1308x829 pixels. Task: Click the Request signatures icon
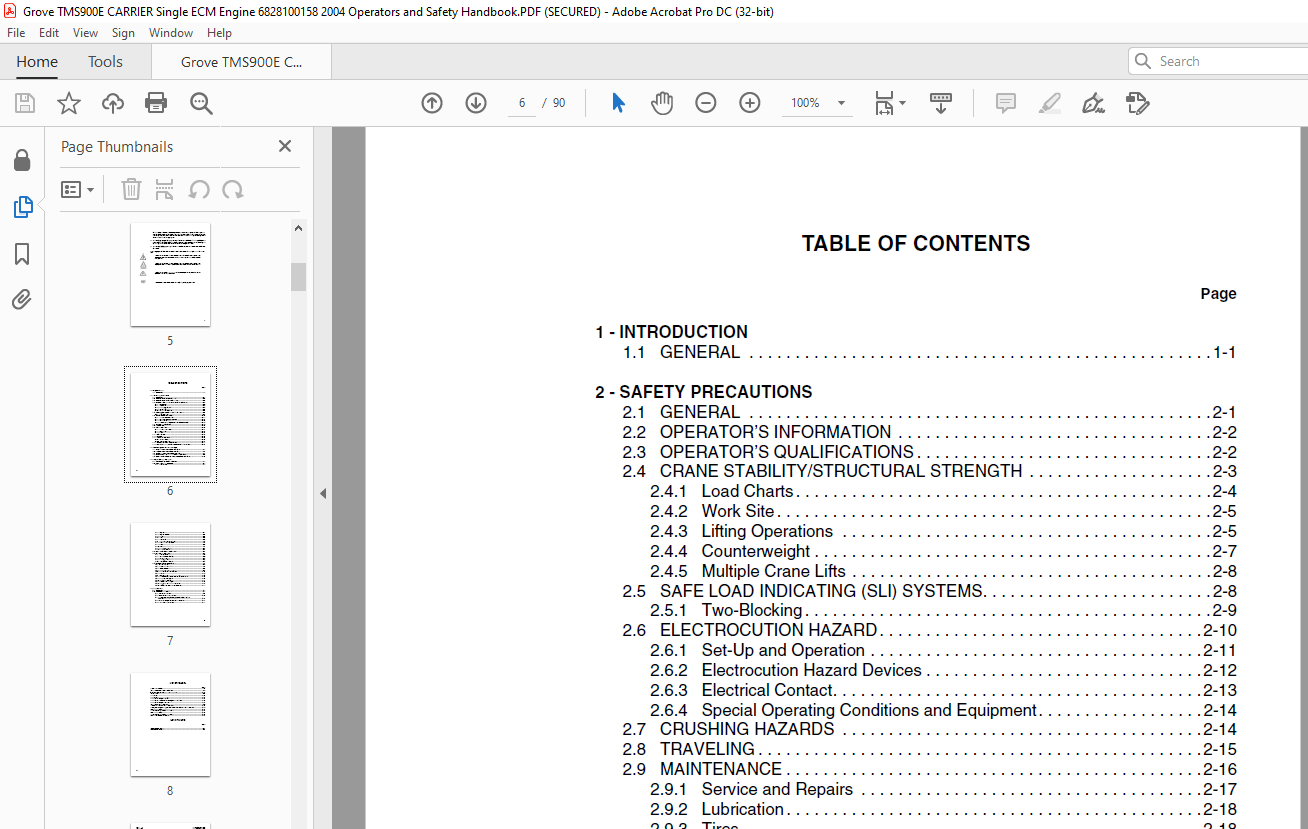click(x=1137, y=103)
